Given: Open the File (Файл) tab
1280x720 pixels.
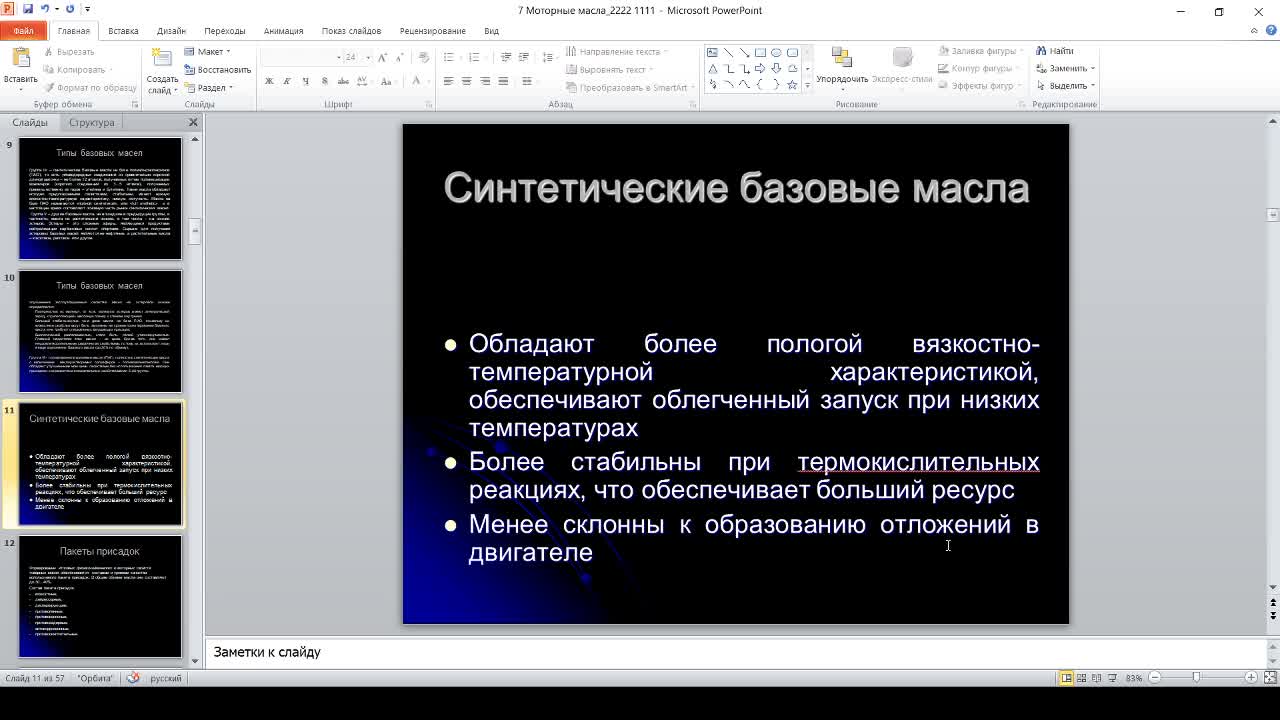Looking at the screenshot, I should 23,31.
